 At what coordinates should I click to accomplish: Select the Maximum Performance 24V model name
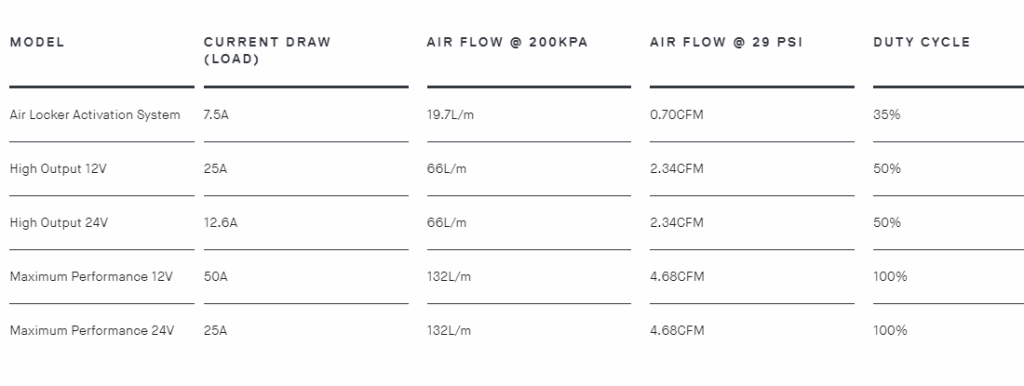pyautogui.click(x=92, y=330)
